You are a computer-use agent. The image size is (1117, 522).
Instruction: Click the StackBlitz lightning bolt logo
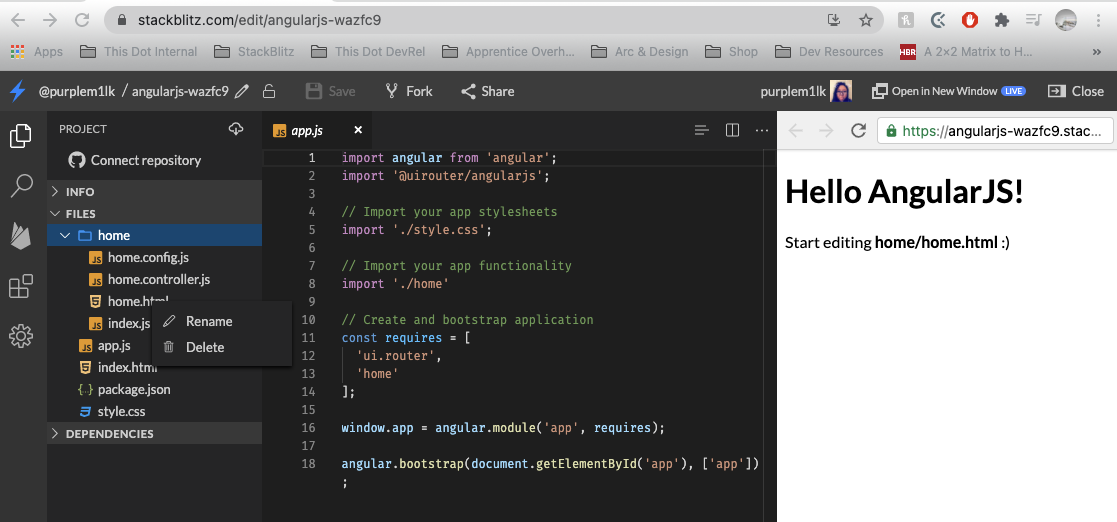(17, 91)
